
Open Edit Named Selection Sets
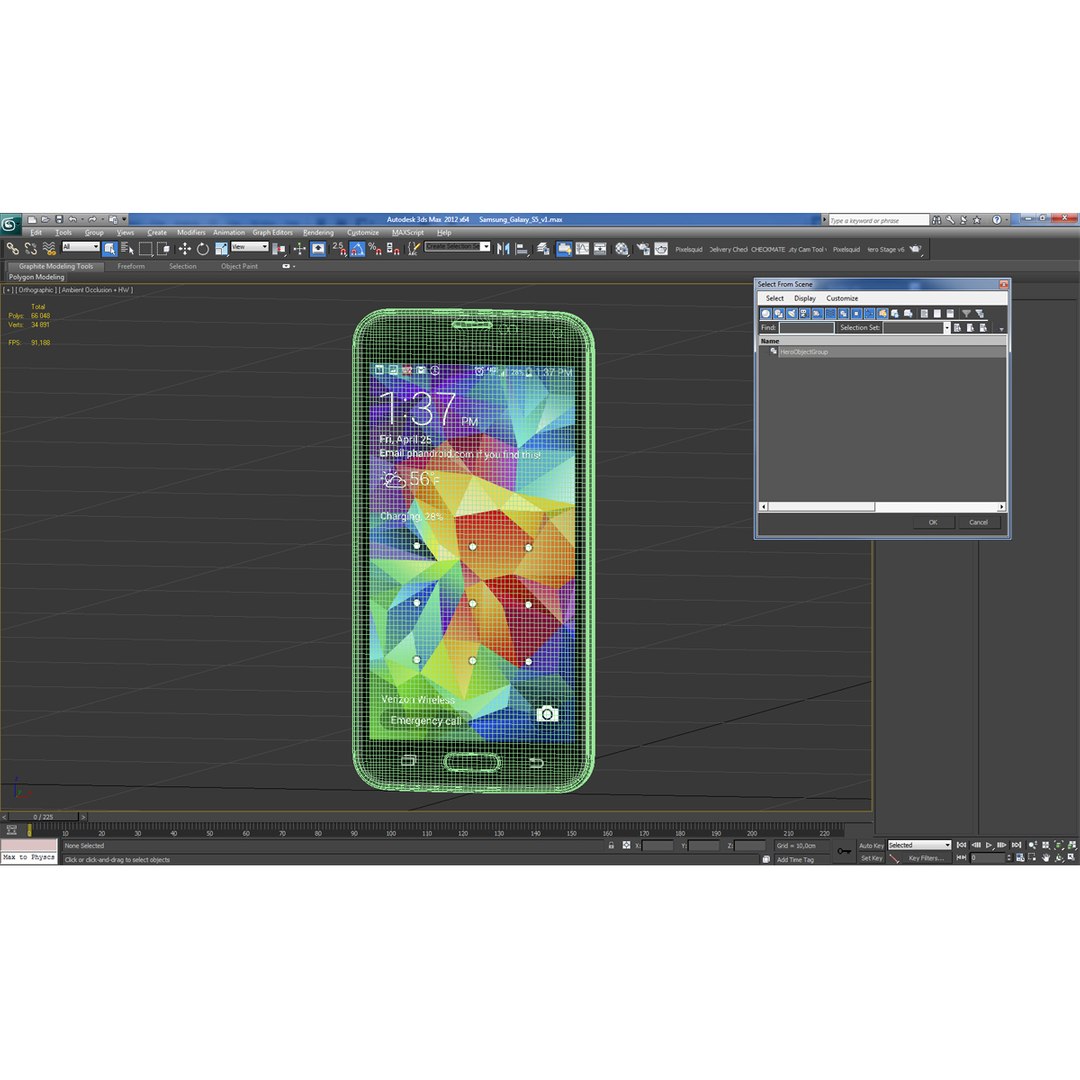(413, 249)
